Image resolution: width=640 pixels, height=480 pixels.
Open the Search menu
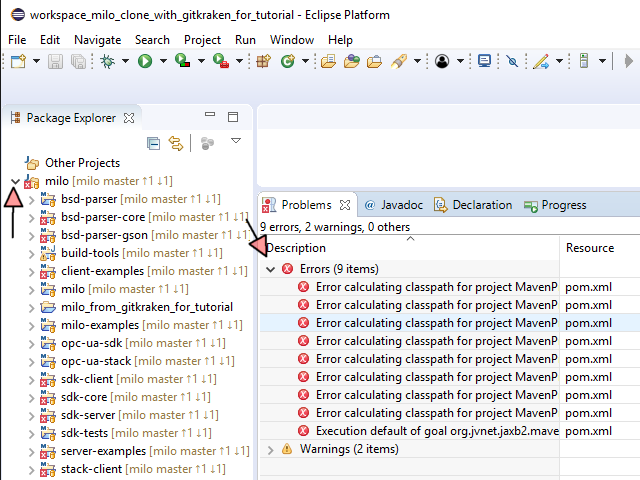pos(152,40)
